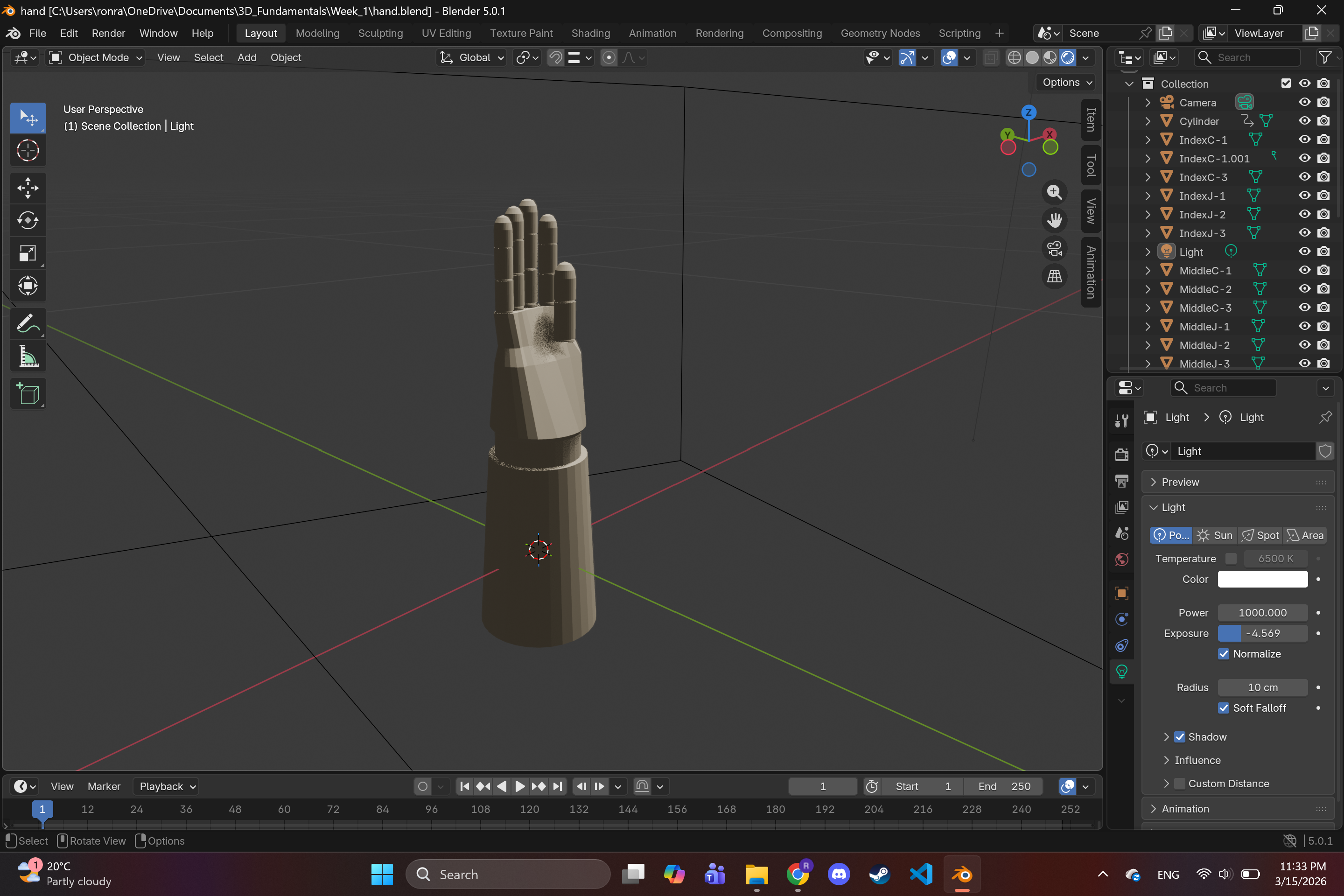Switch to the Shading workspace tab
Screen dimensions: 1344x896
(x=591, y=33)
